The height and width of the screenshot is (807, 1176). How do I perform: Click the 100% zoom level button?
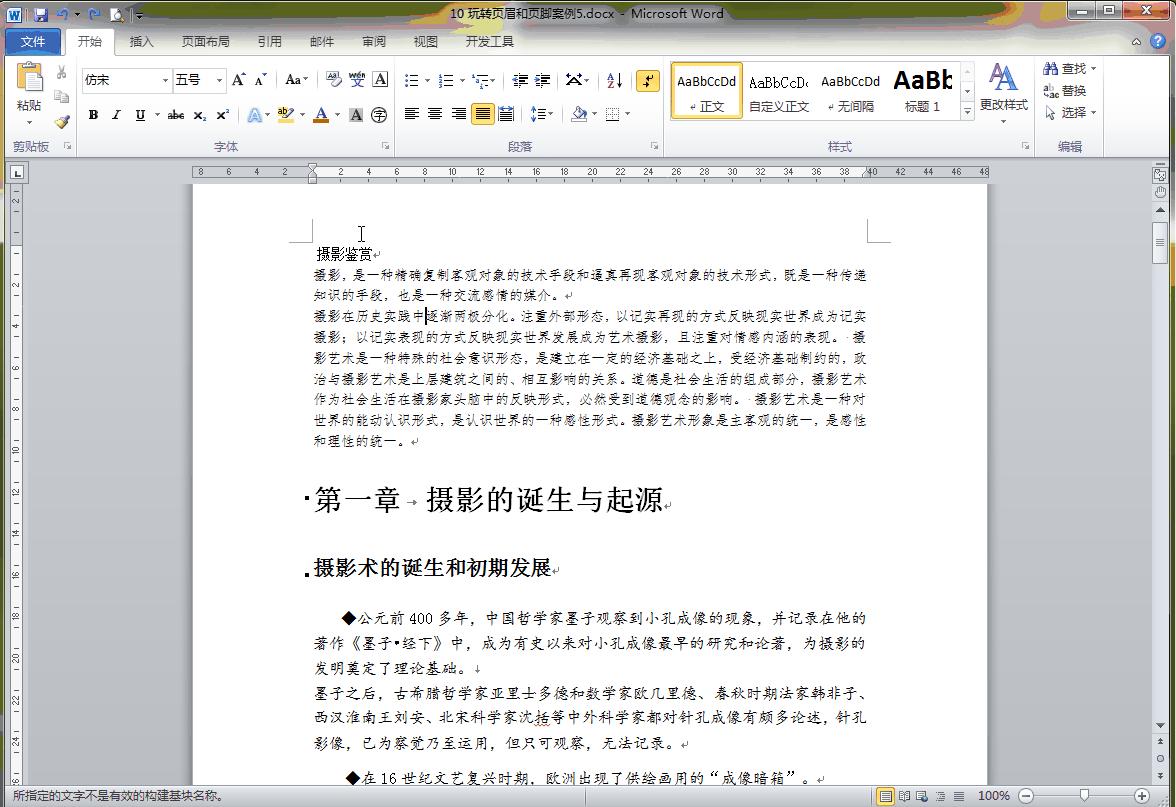click(993, 796)
